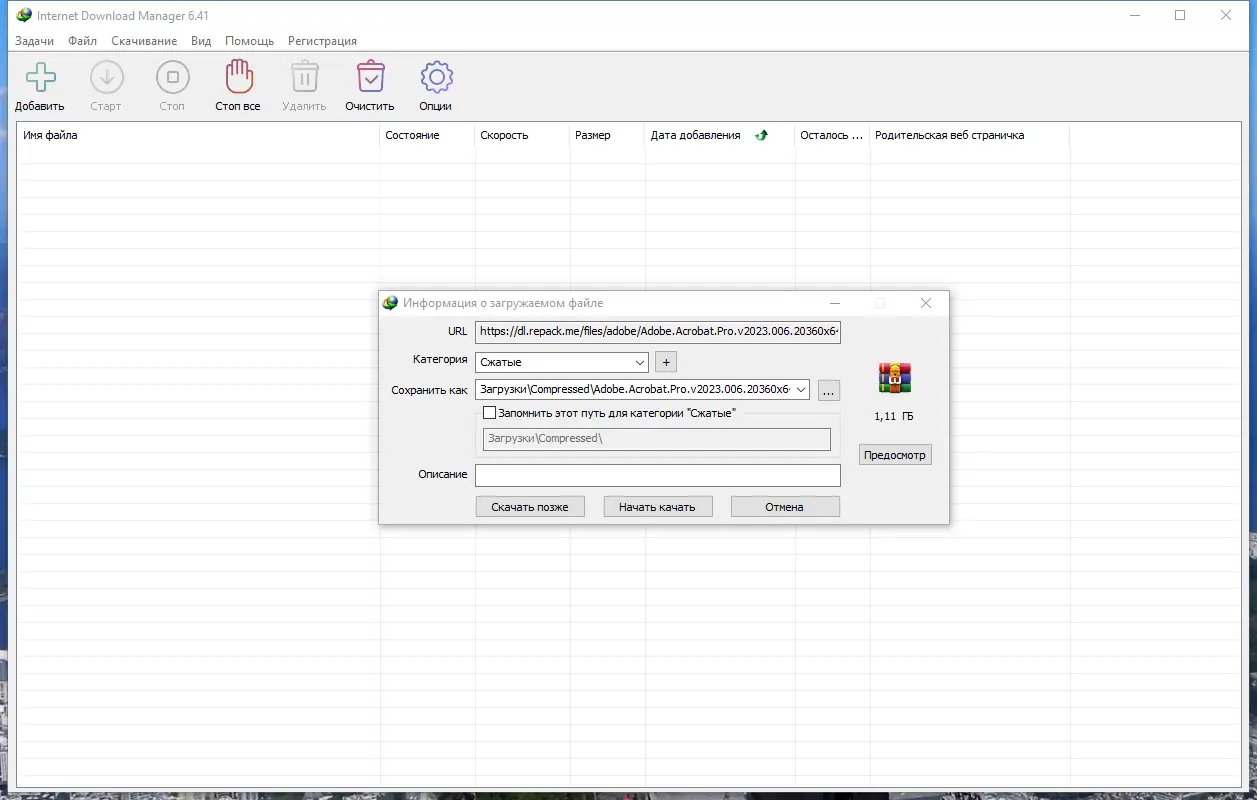Open the Скачивание menu
Image resolution: width=1257 pixels, height=800 pixels.
pyautogui.click(x=144, y=41)
